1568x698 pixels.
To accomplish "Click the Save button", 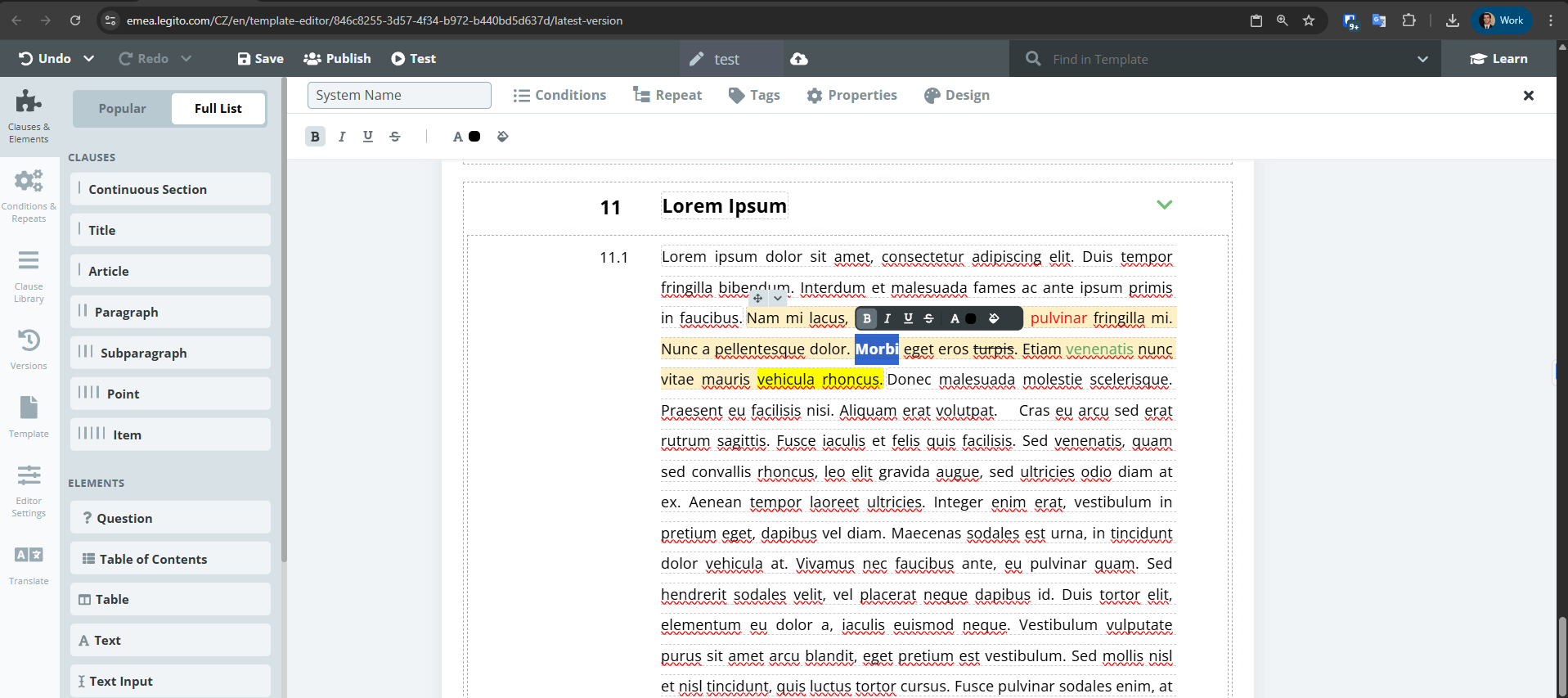I will coord(260,59).
